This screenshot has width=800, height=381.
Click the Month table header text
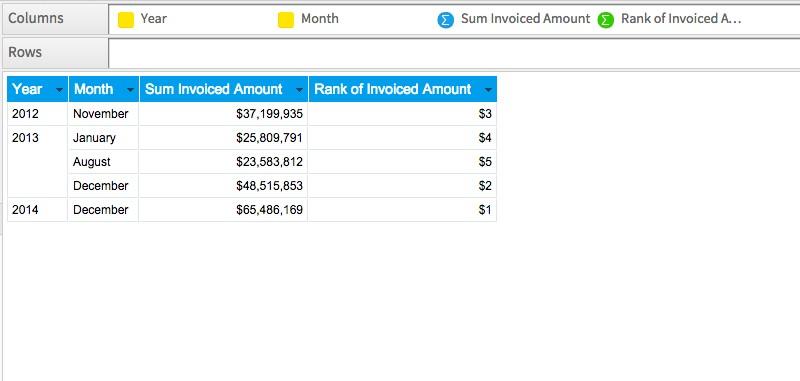pos(93,89)
